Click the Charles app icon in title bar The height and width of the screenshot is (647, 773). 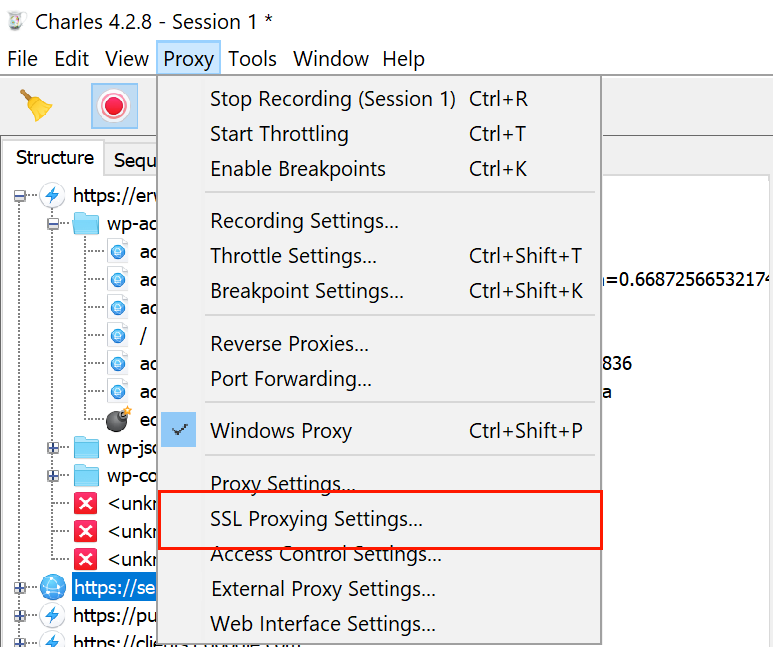[x=14, y=20]
